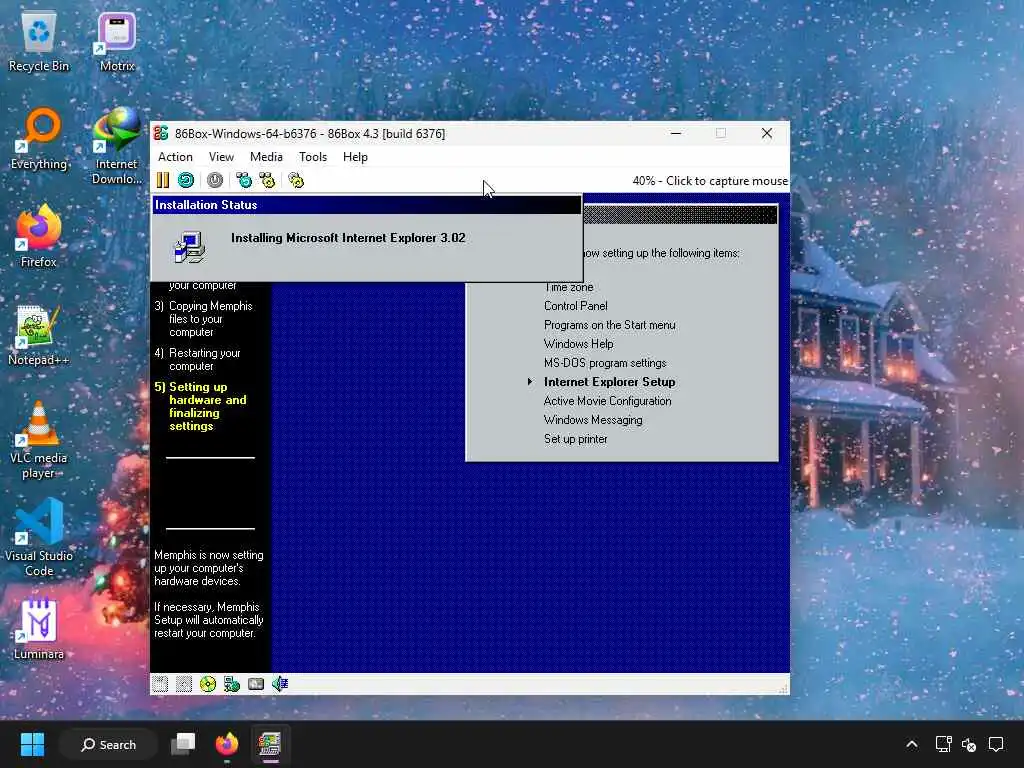Viewport: 1024px width, 768px height.
Task: Click 'Click to capture mouse' status text
Action: (x=726, y=181)
